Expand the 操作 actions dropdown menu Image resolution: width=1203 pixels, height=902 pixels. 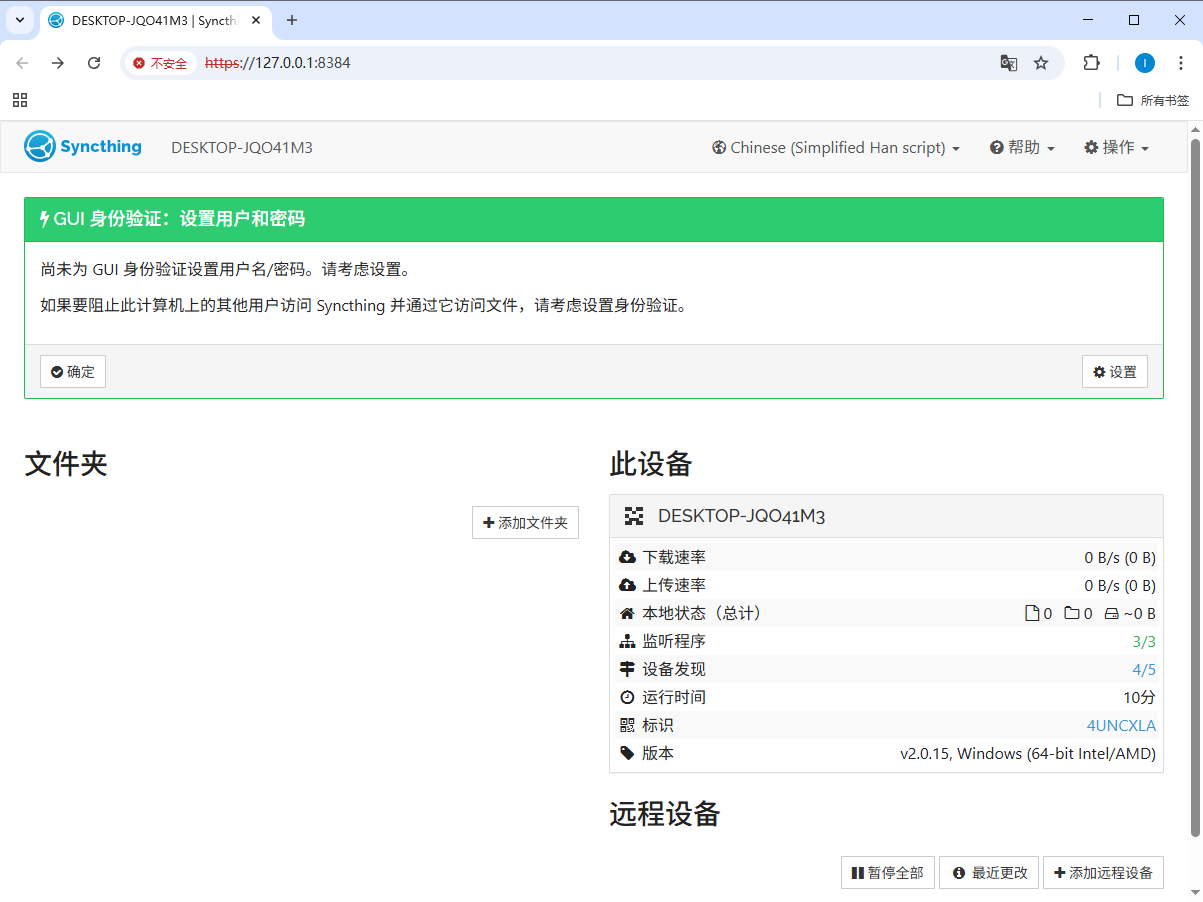point(1116,147)
